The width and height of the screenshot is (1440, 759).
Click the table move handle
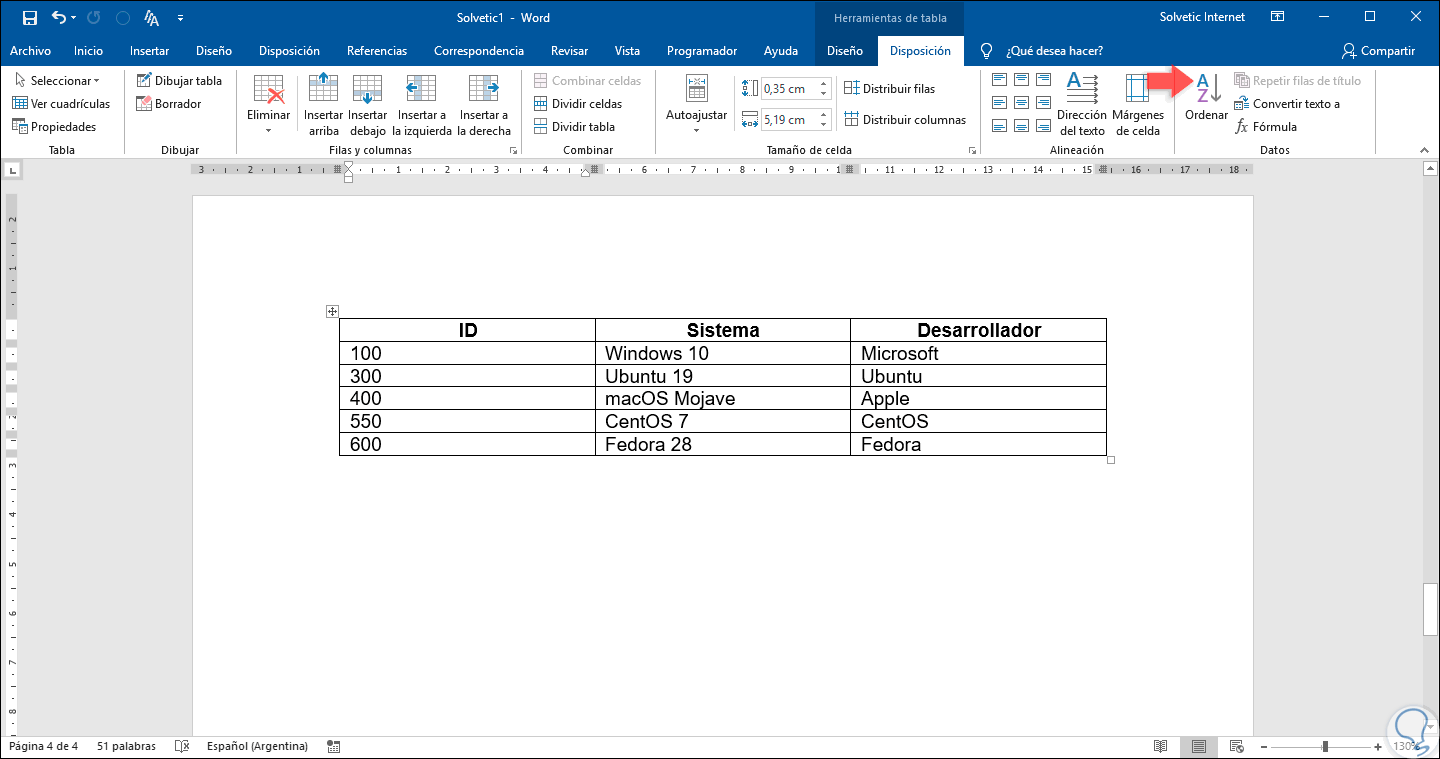[x=333, y=312]
